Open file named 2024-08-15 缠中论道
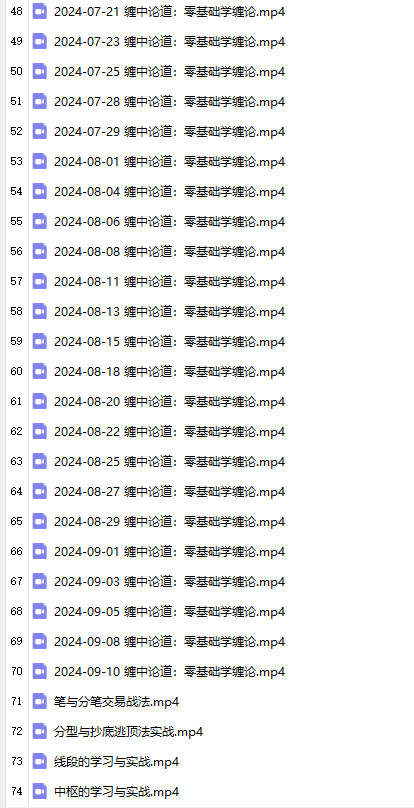This screenshot has width=414, height=808. coord(170,342)
